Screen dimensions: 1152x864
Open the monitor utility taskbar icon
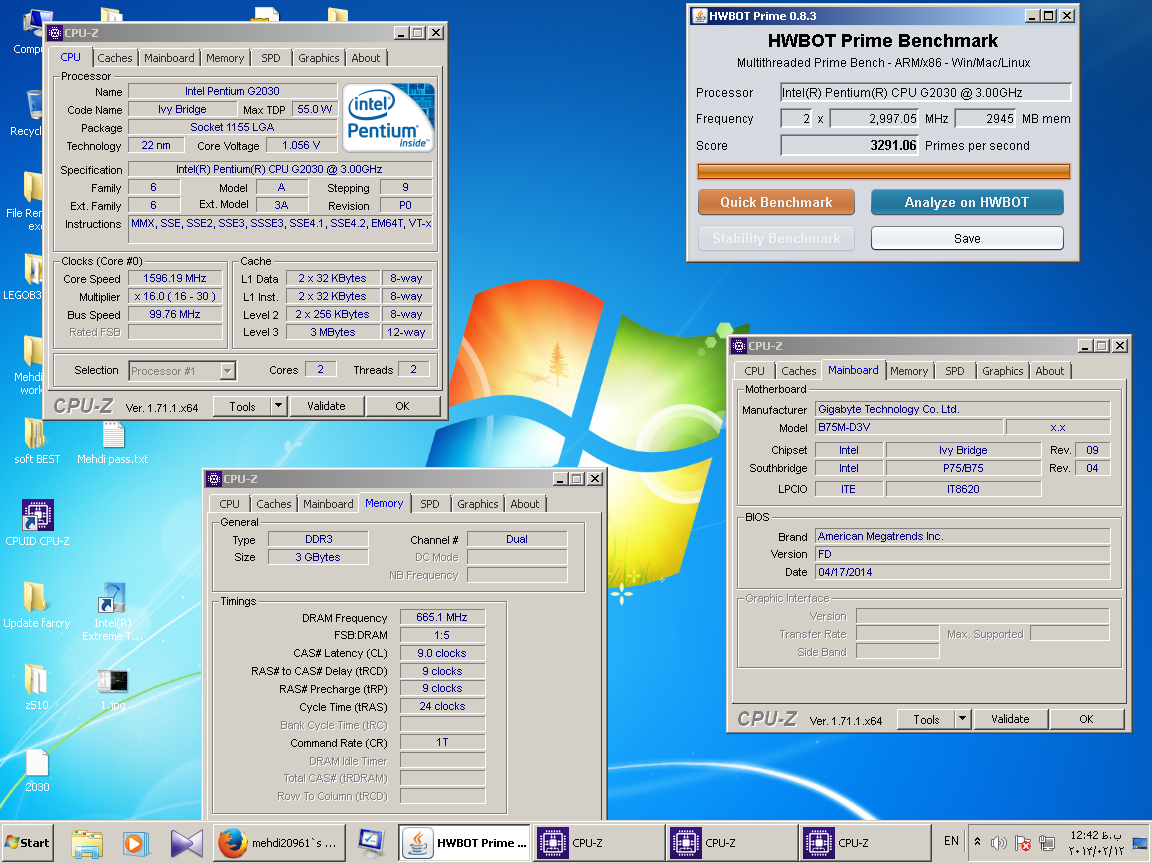point(371,843)
